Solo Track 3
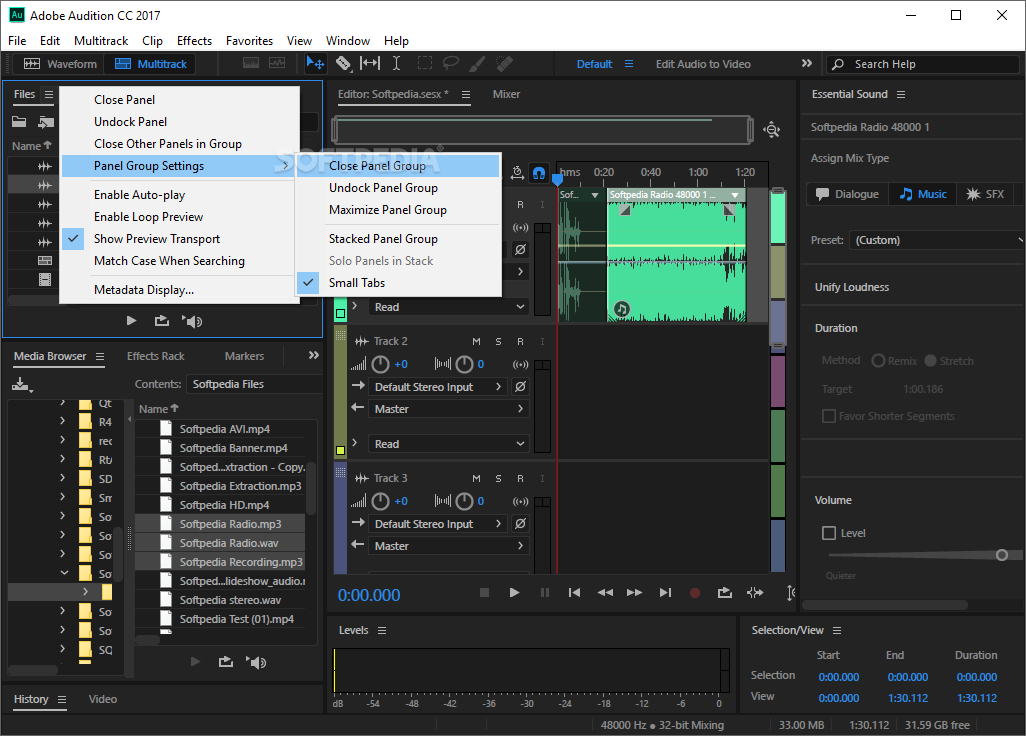 click(x=499, y=478)
